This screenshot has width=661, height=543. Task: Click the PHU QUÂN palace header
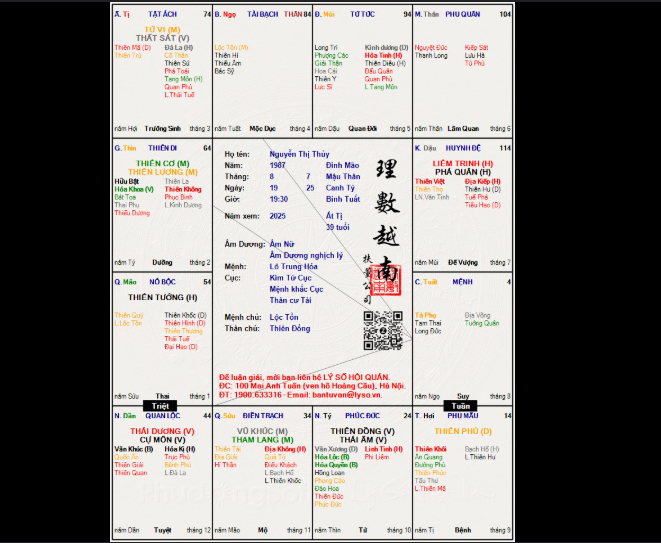coord(462,14)
